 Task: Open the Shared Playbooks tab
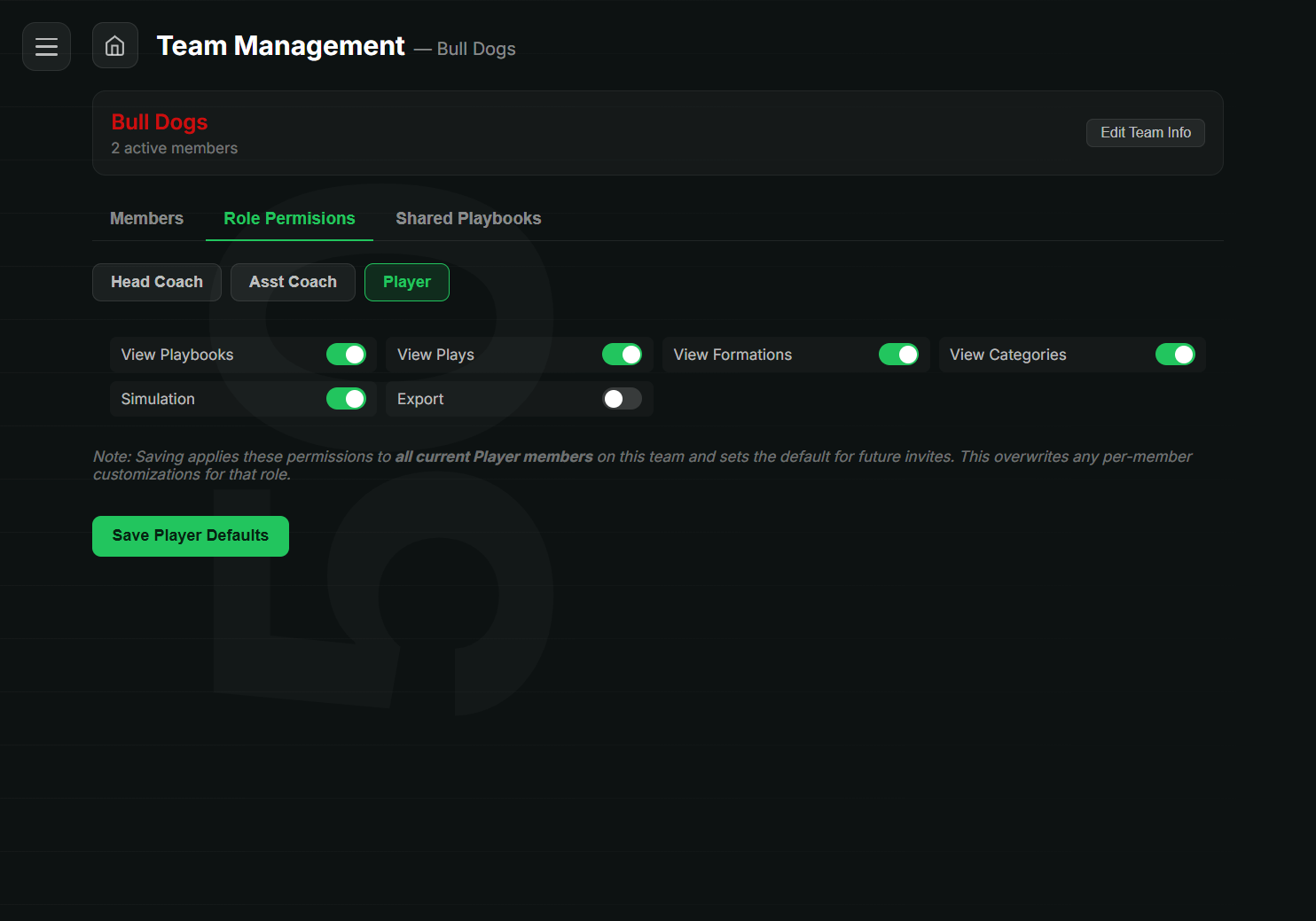468,219
